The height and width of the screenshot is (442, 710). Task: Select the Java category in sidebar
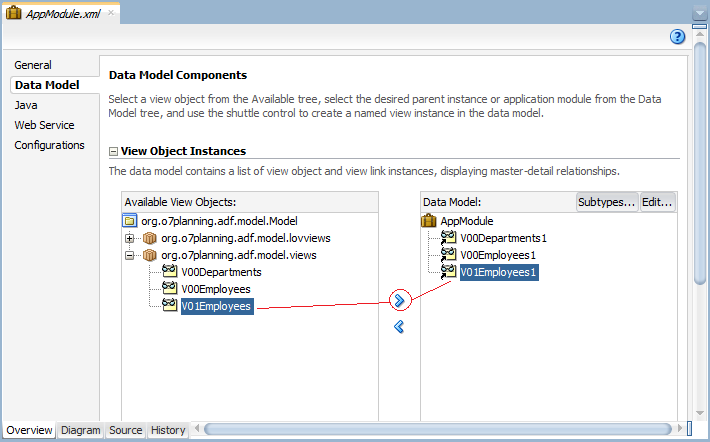(26, 105)
